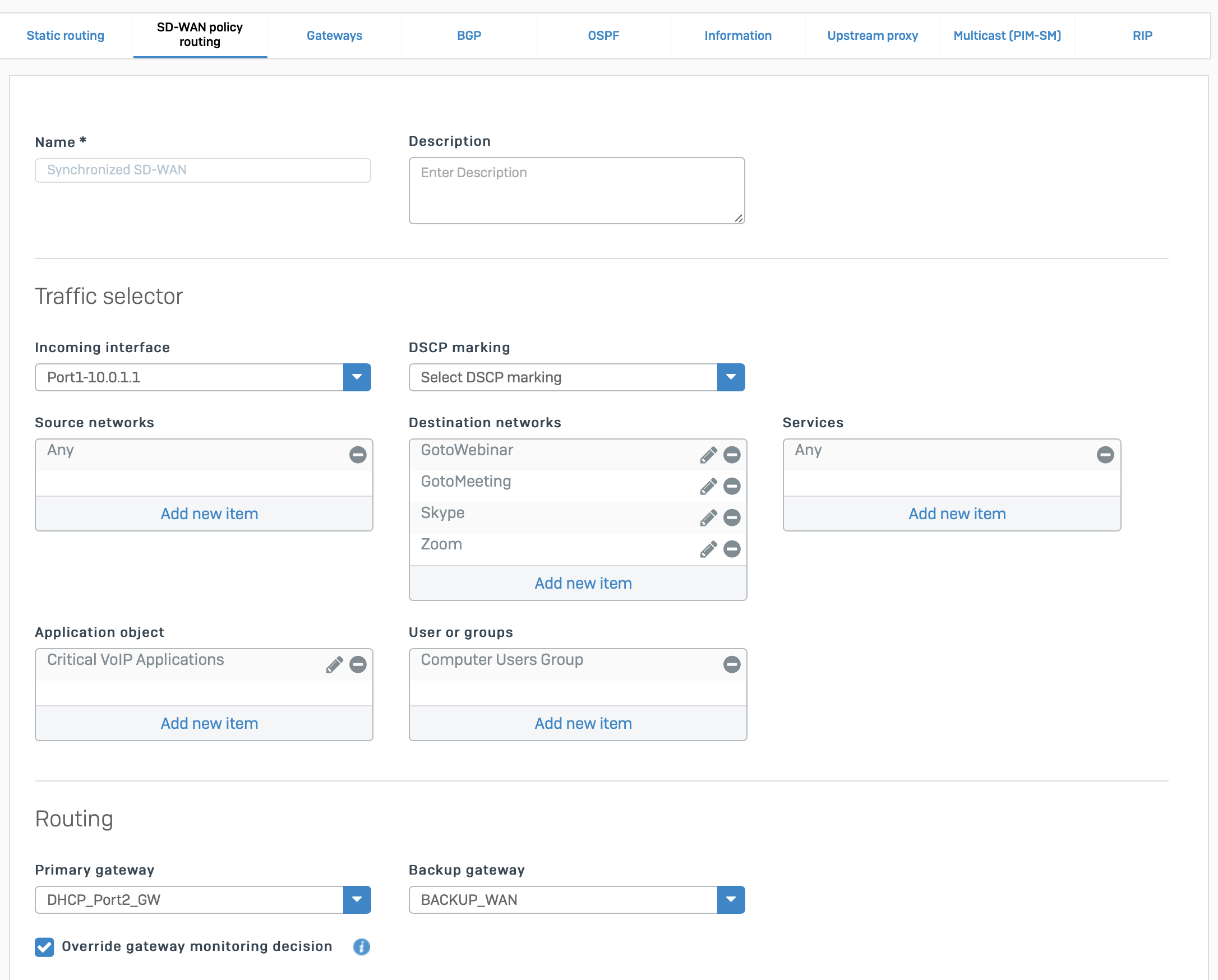The height and width of the screenshot is (980, 1218).
Task: Open the Incoming interface dropdown
Action: tap(357, 377)
